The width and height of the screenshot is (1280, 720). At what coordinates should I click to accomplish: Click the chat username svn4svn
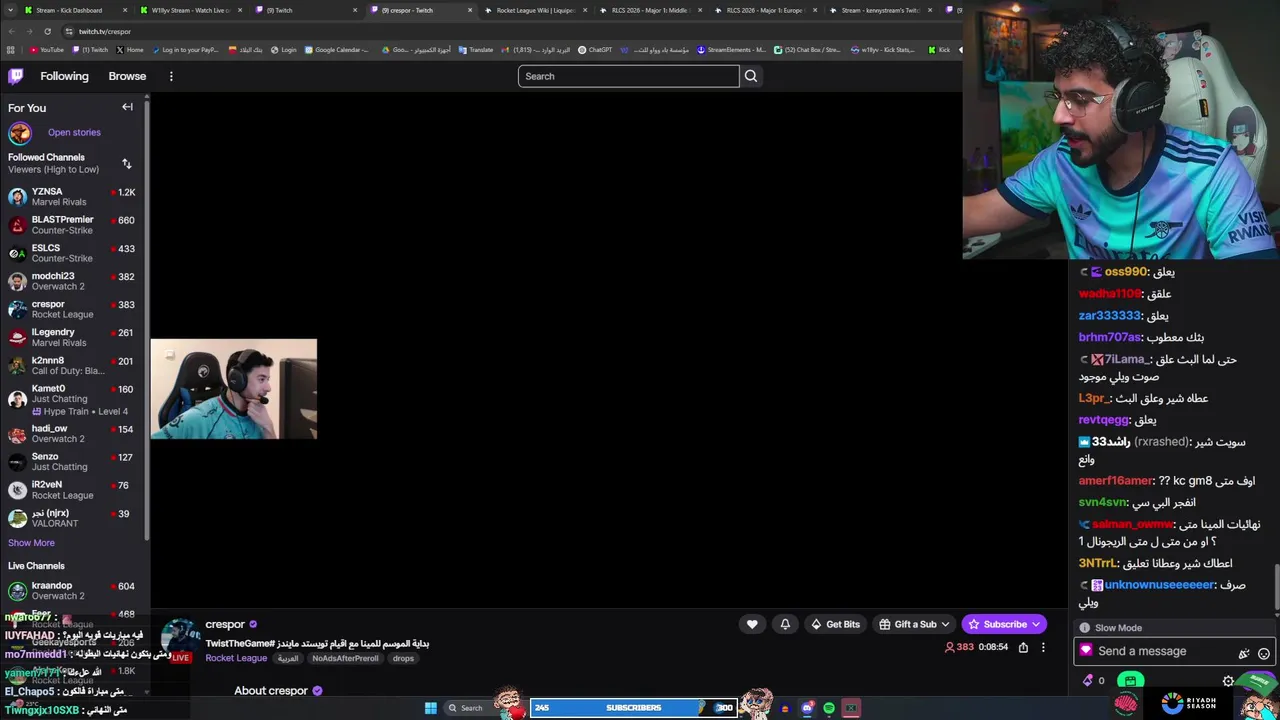coord(1103,503)
